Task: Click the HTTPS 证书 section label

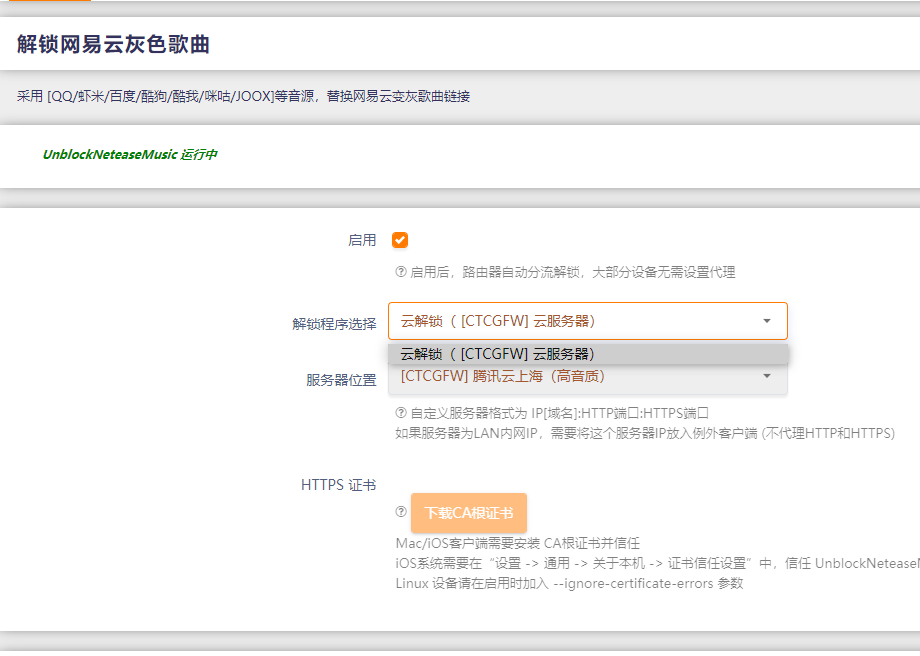Action: [340, 484]
